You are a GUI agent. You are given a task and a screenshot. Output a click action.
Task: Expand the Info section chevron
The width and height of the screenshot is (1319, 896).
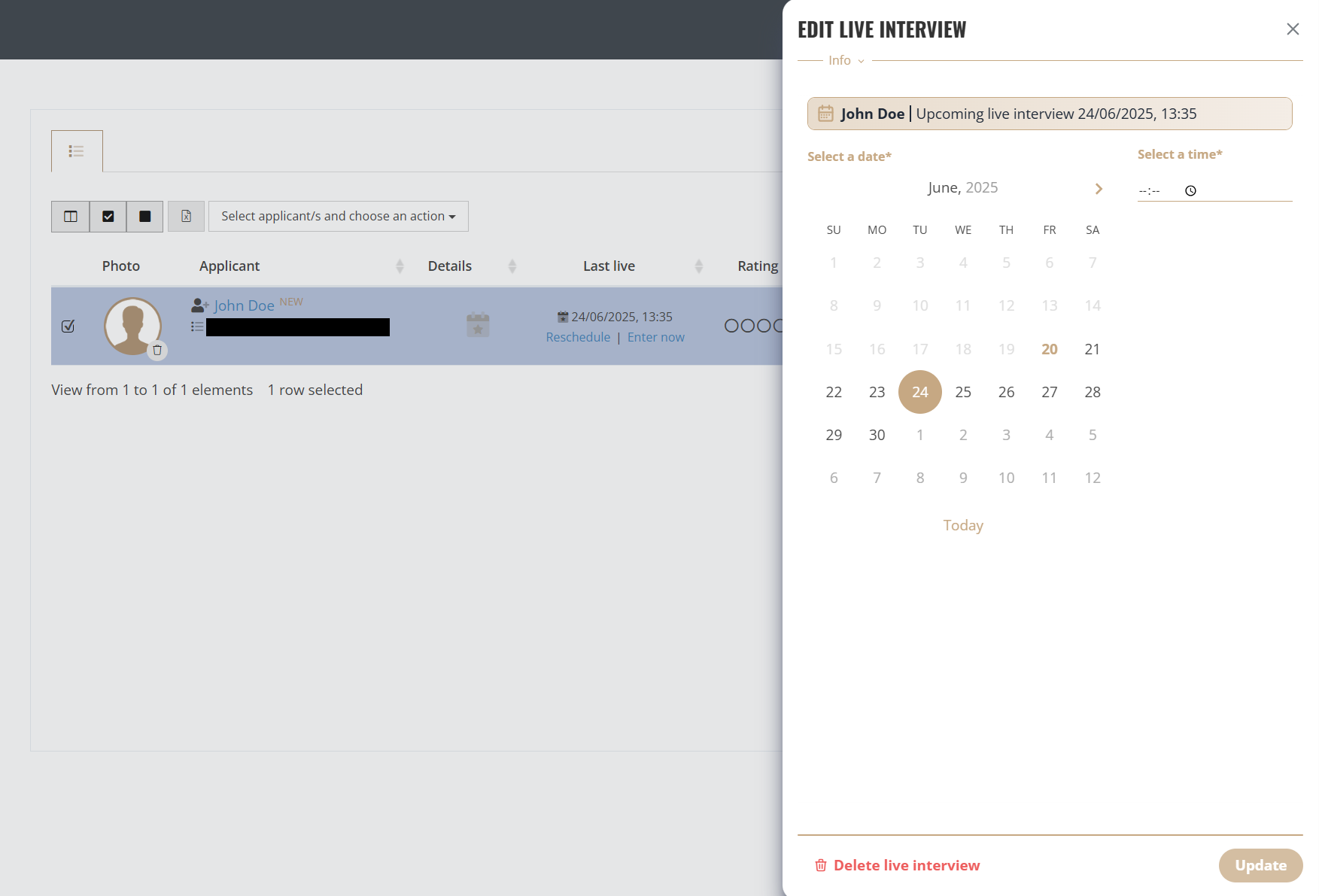coord(861,61)
